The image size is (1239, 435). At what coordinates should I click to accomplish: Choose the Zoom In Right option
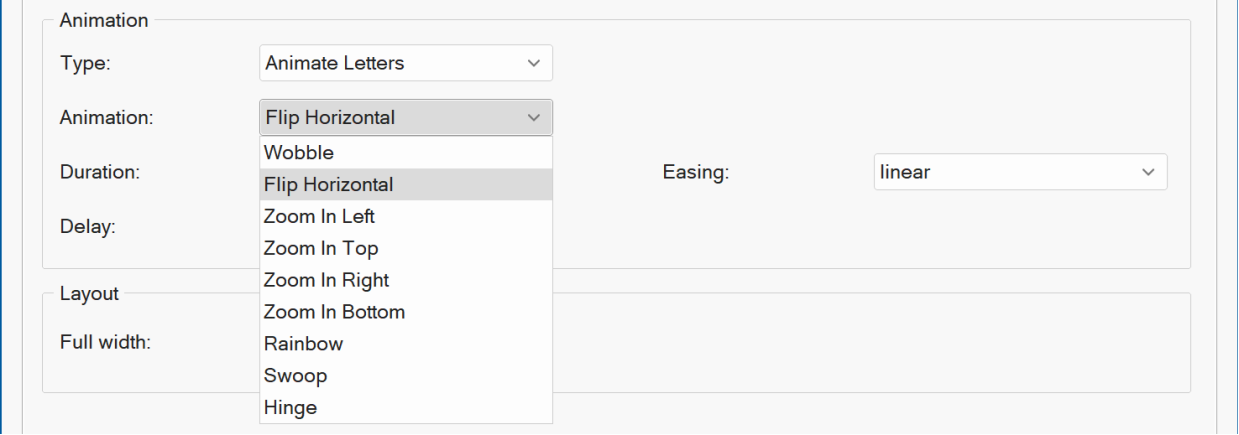[x=325, y=280]
